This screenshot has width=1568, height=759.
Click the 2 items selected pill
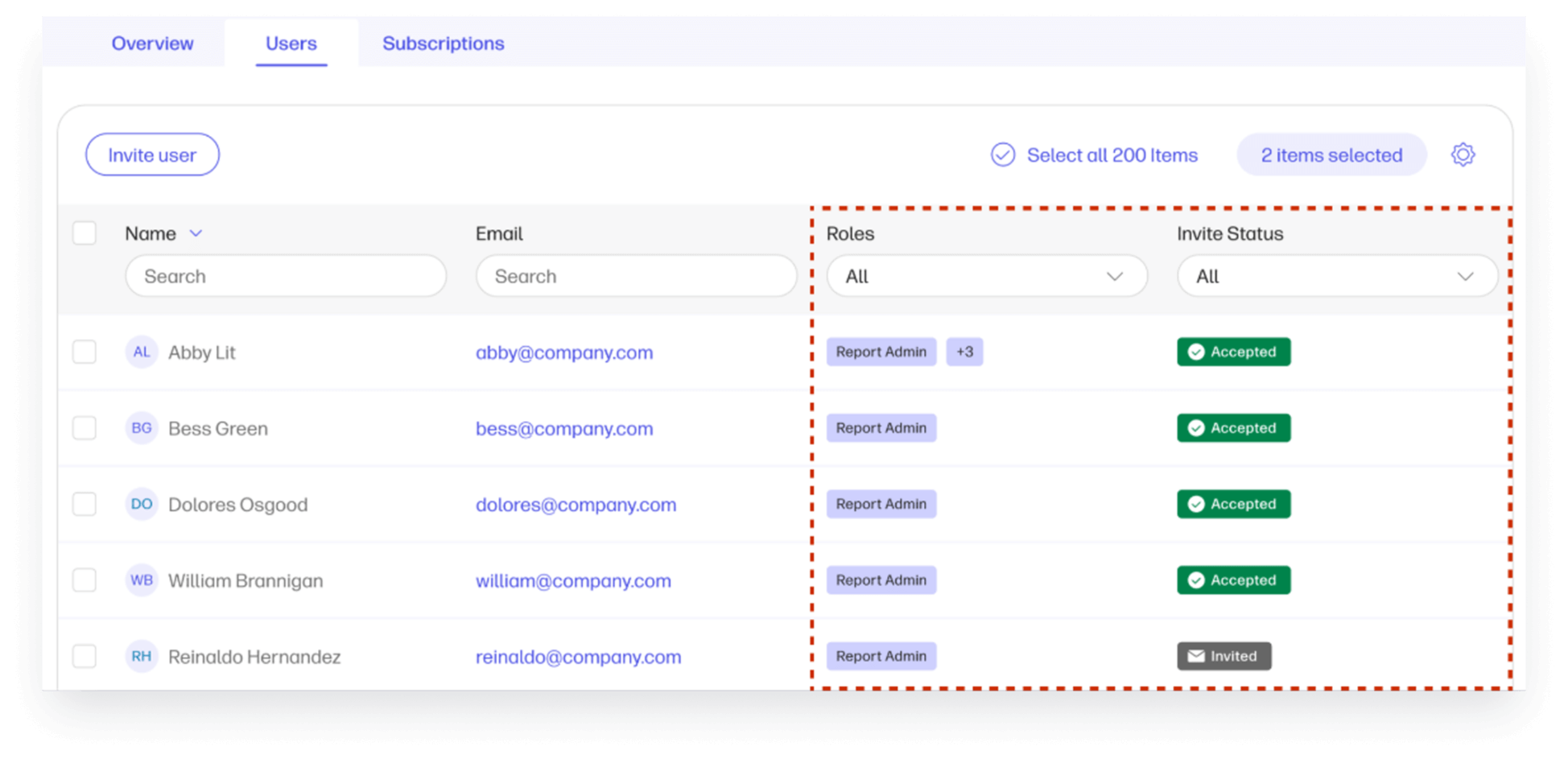pyautogui.click(x=1331, y=155)
